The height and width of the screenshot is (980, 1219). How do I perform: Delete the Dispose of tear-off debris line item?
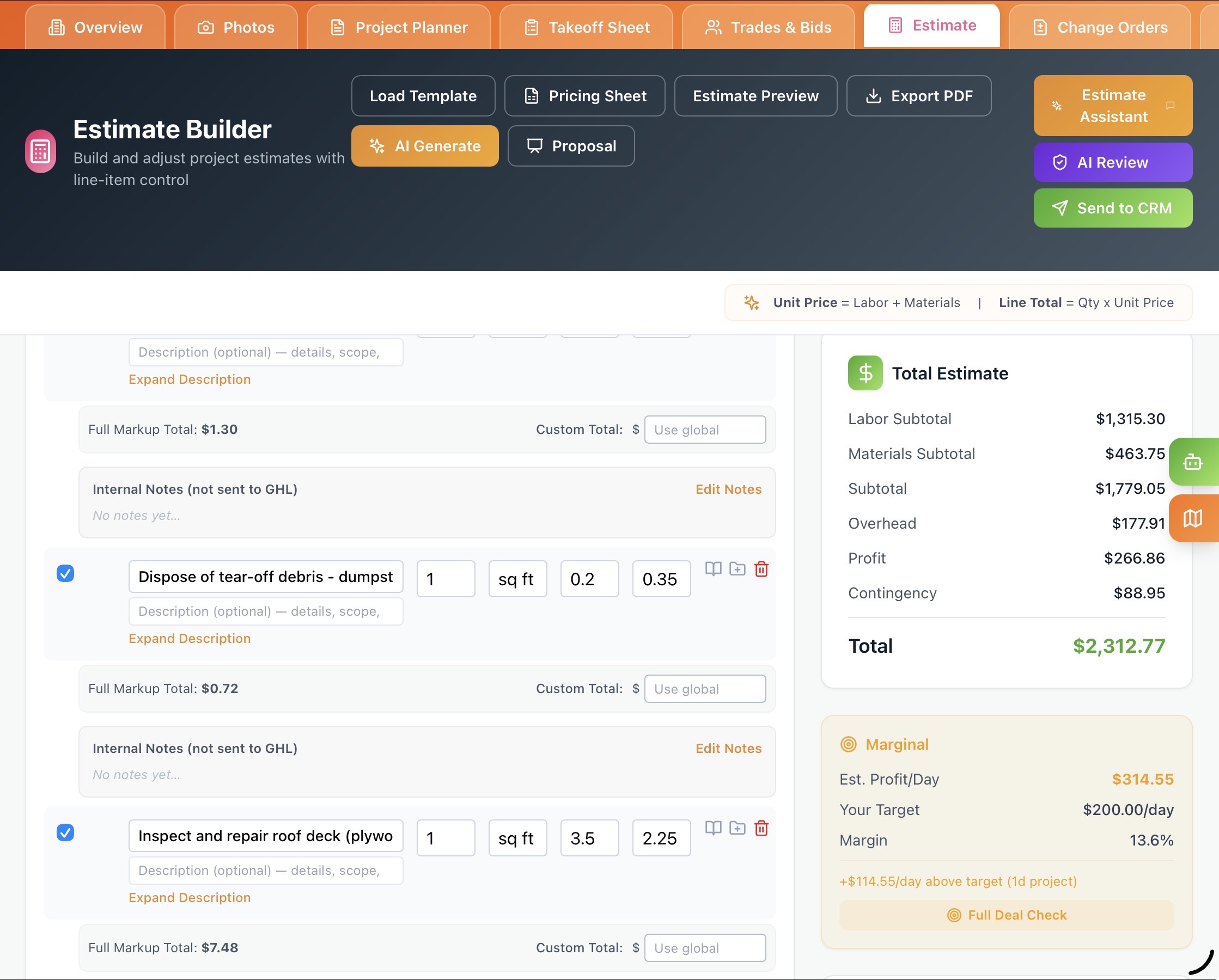click(761, 569)
